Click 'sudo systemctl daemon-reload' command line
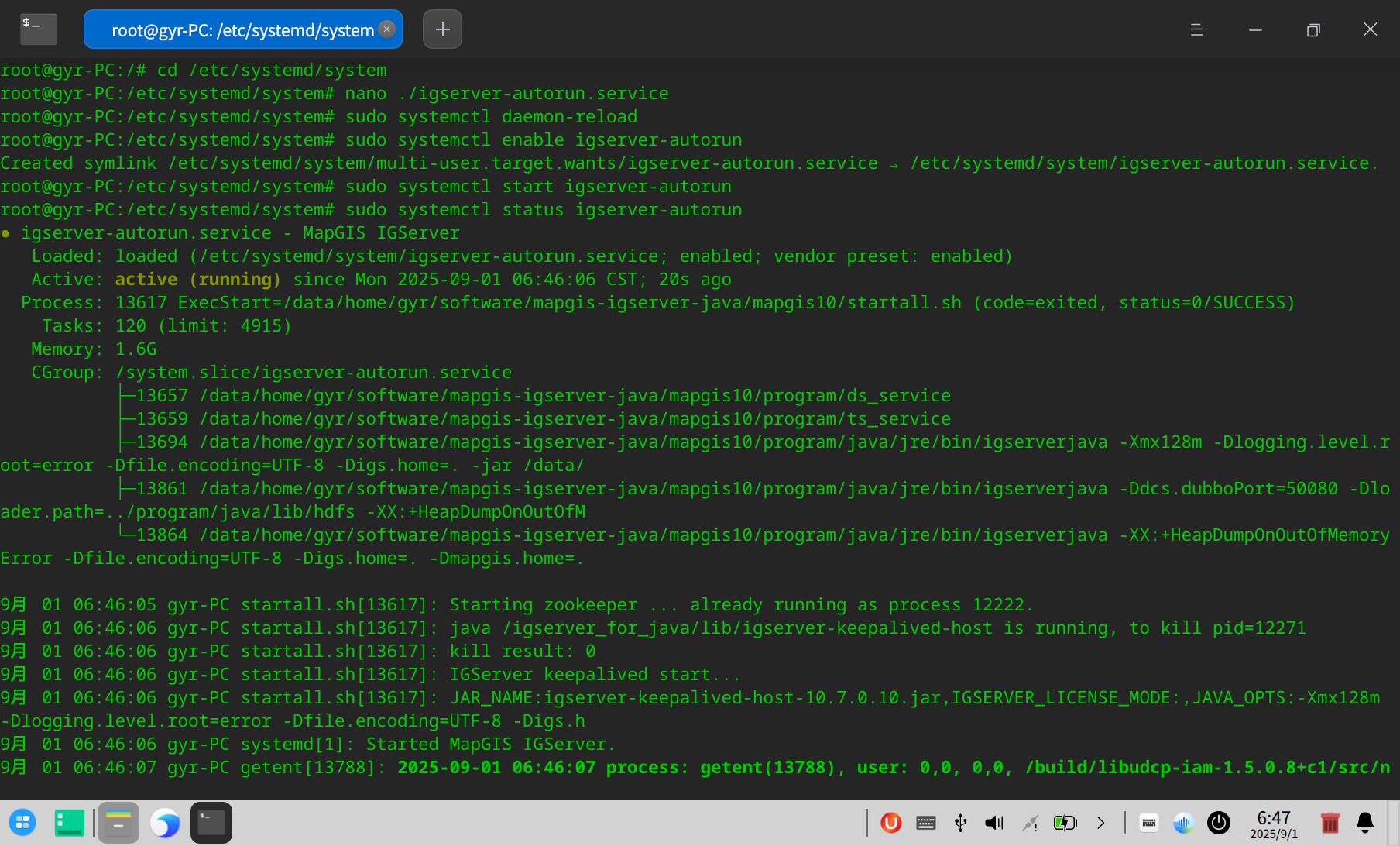Screen dimensions: 1400x846 tap(319, 116)
